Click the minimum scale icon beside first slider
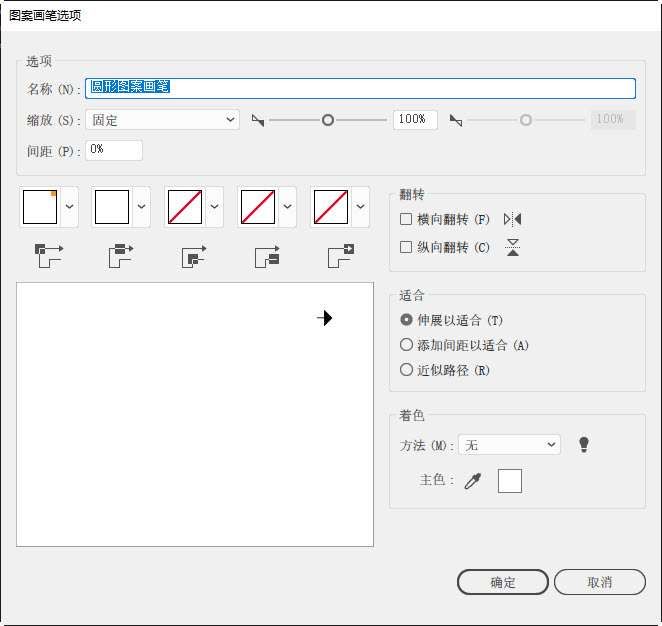 (x=258, y=121)
